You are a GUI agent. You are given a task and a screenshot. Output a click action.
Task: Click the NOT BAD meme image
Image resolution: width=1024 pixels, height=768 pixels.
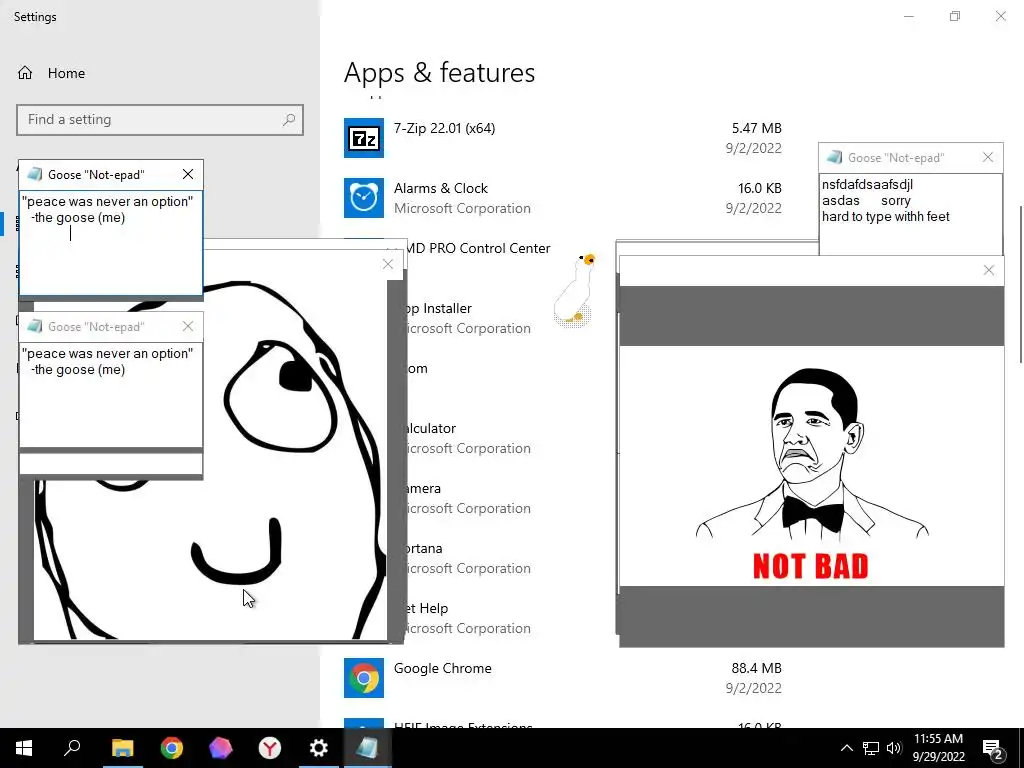812,466
